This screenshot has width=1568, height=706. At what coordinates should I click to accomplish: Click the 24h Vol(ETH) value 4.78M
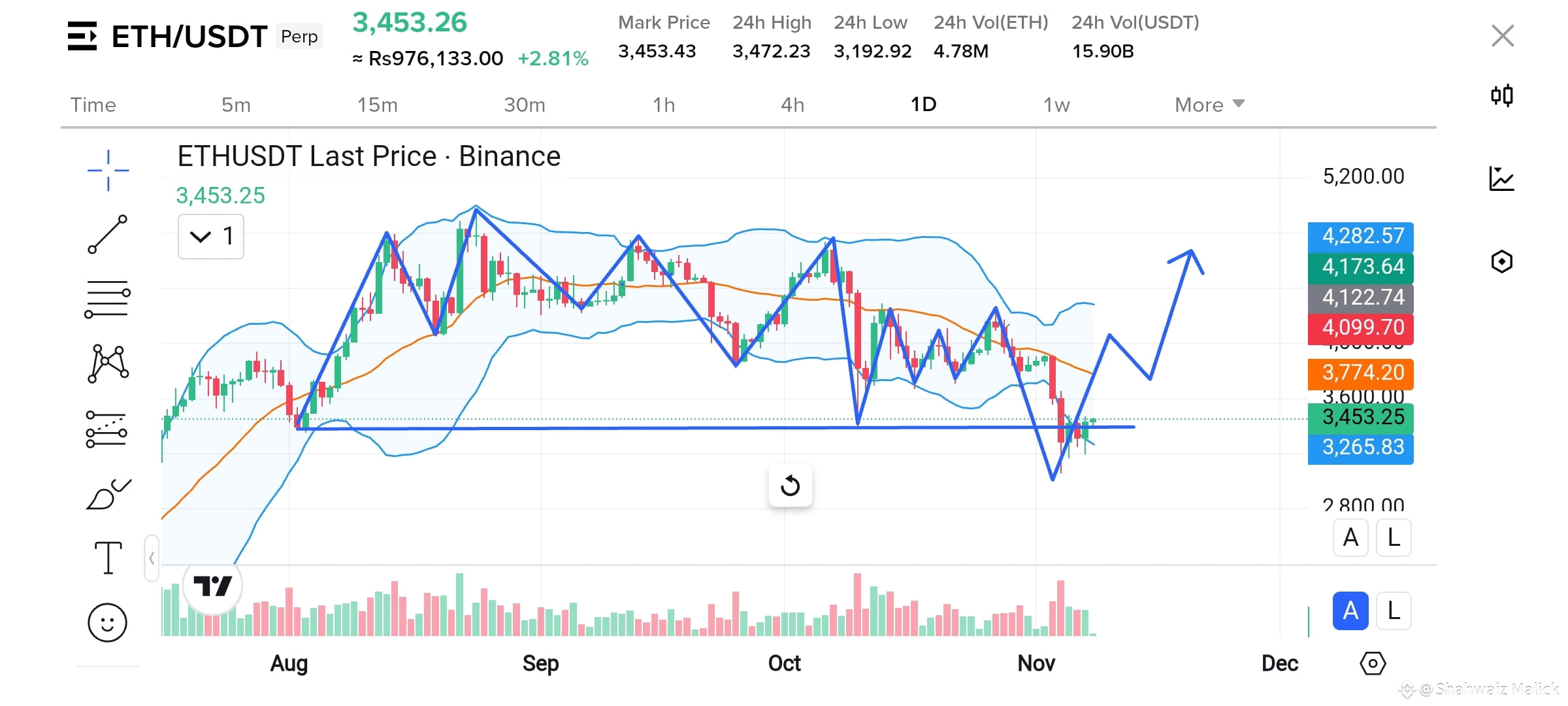[961, 51]
